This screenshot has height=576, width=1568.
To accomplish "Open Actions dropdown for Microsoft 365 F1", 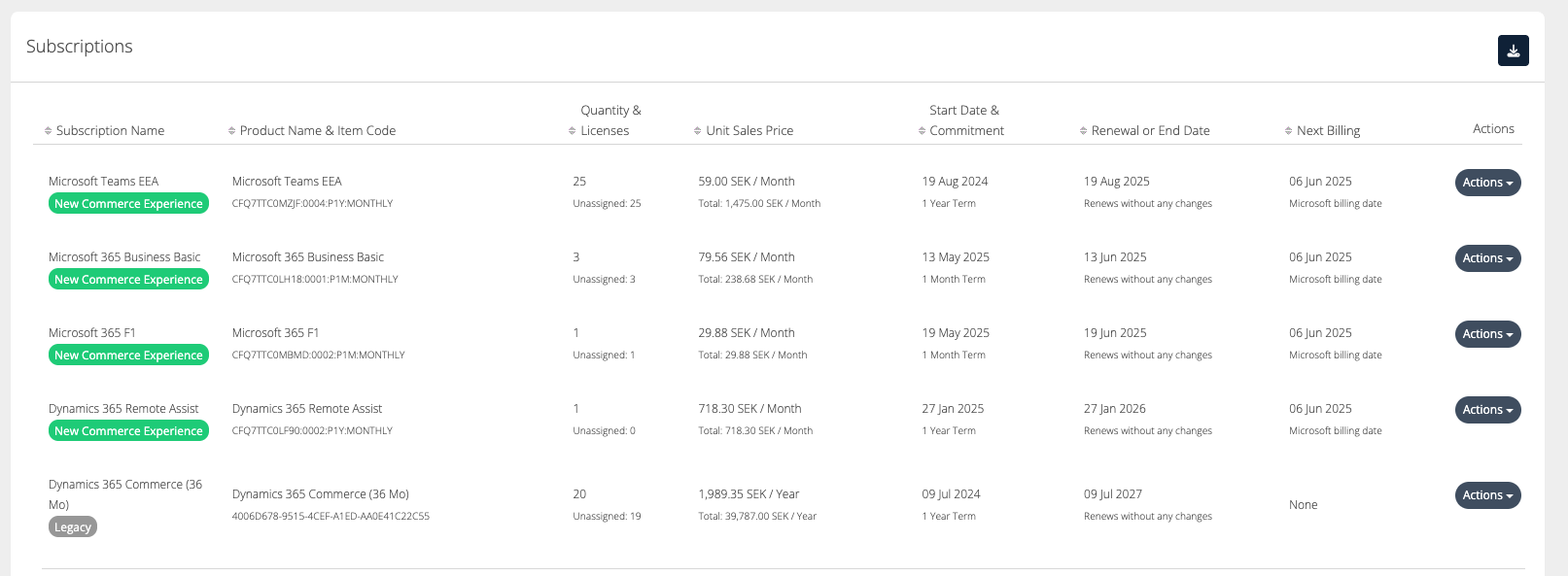I will tap(1487, 334).
